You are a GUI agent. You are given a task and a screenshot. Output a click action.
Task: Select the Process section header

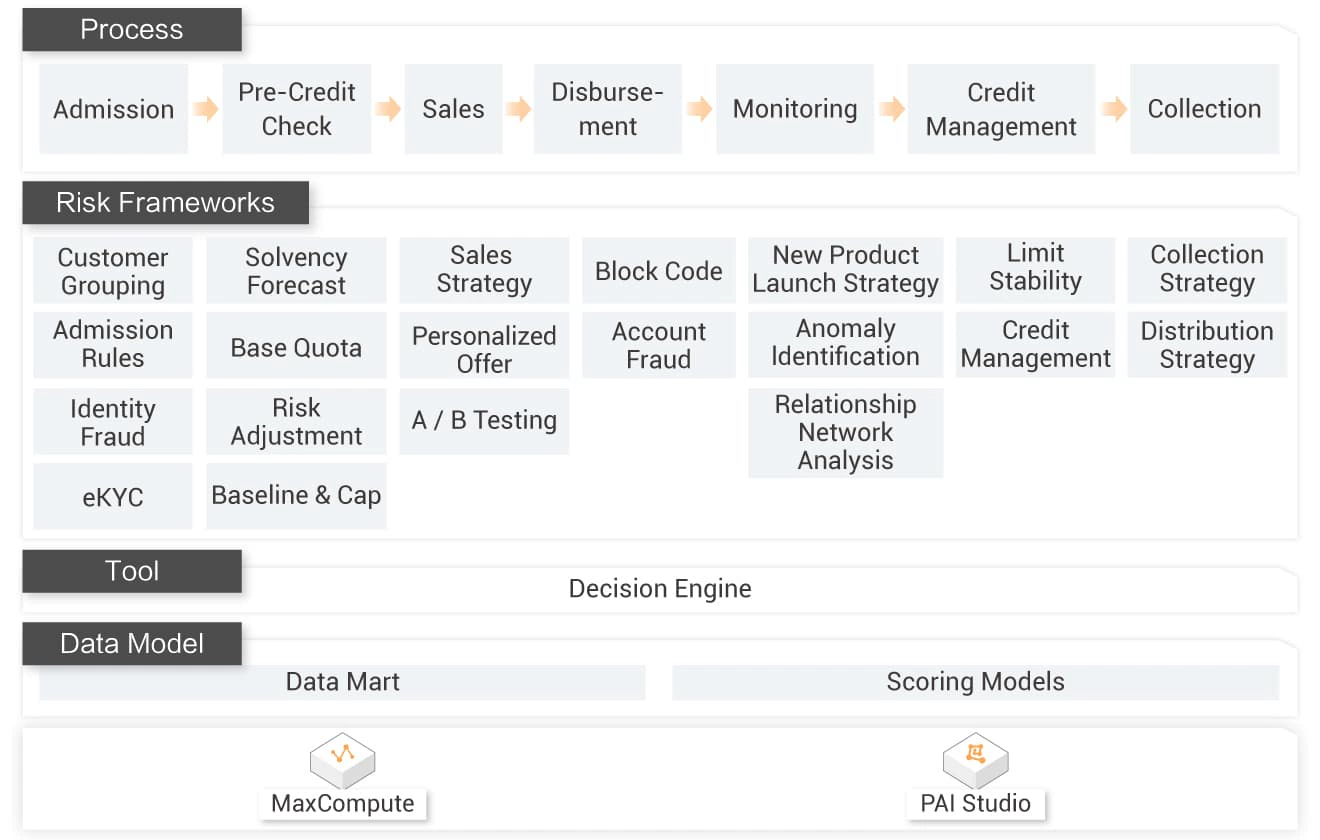(x=132, y=30)
